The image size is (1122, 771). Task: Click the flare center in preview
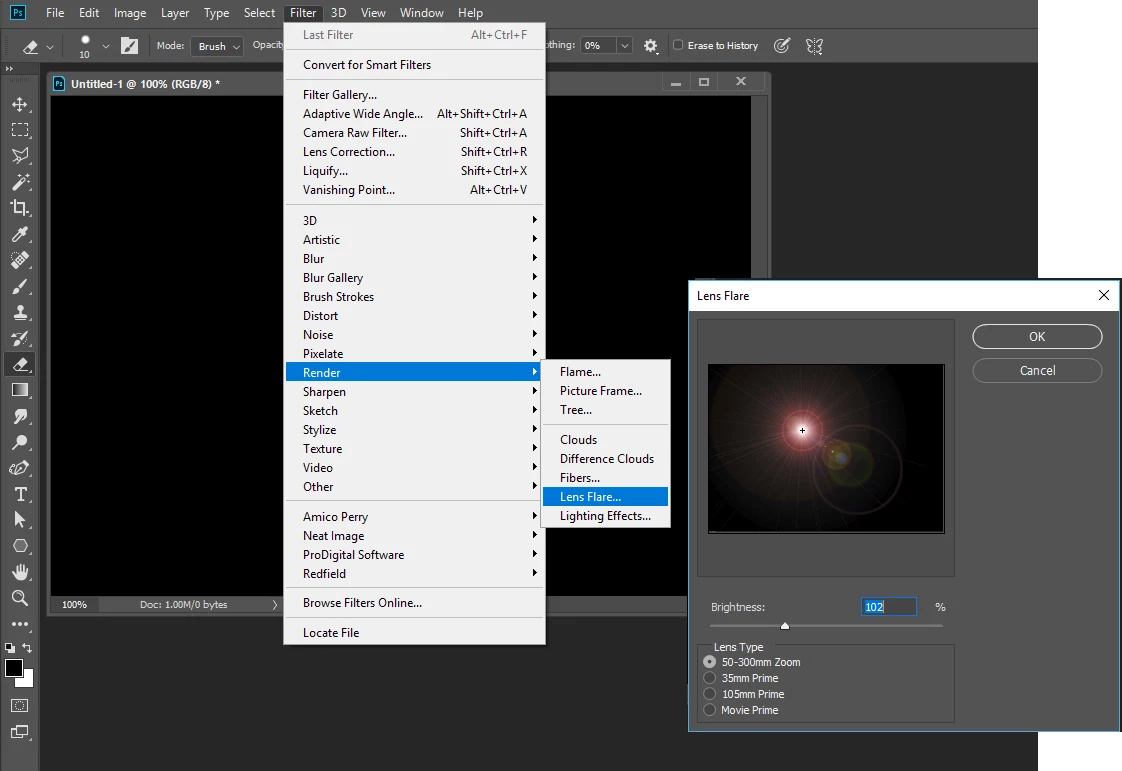(802, 430)
